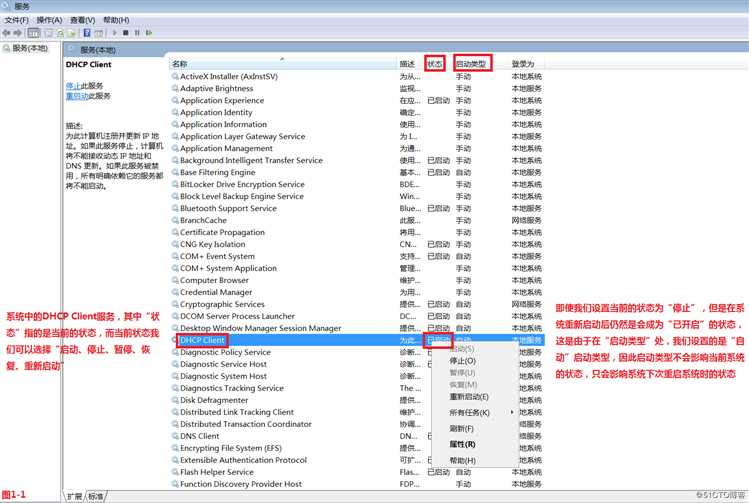The height and width of the screenshot is (503, 749).
Task: Click the Pause Service toolbar icon
Action: point(137,33)
